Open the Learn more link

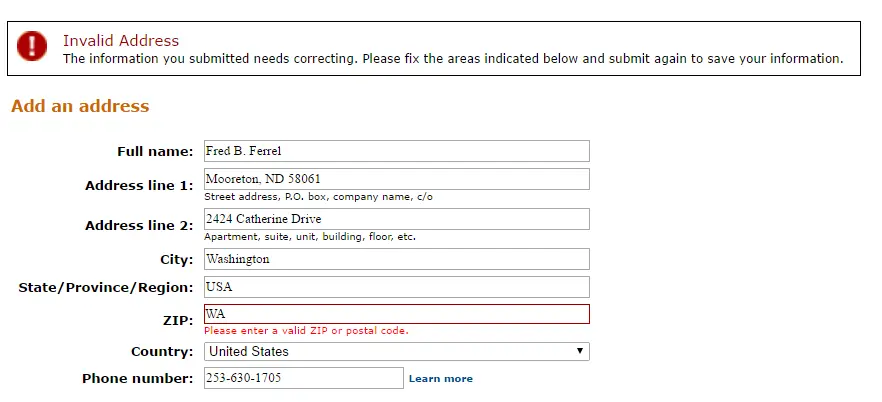440,378
